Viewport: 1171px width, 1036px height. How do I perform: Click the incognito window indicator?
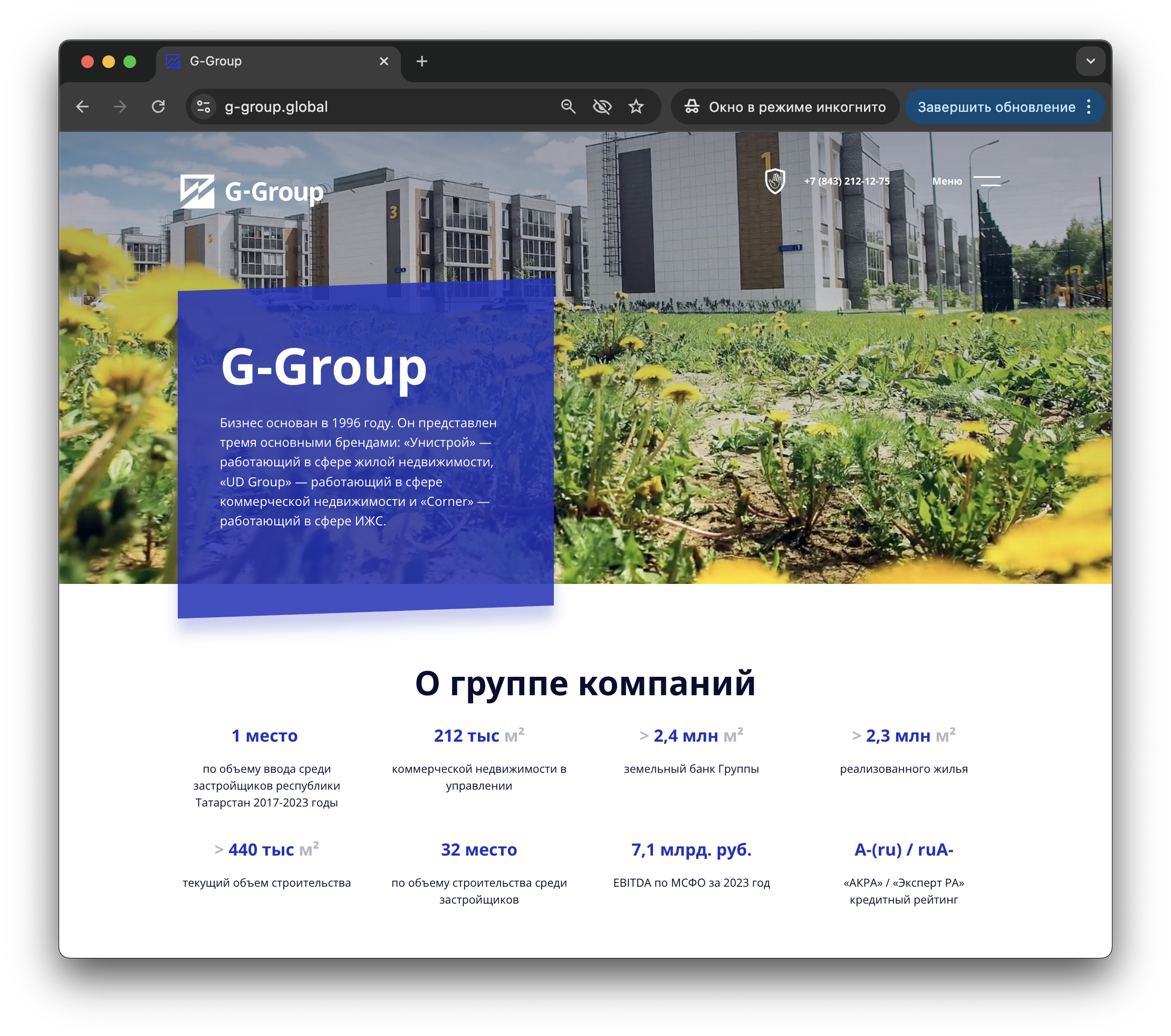[785, 107]
